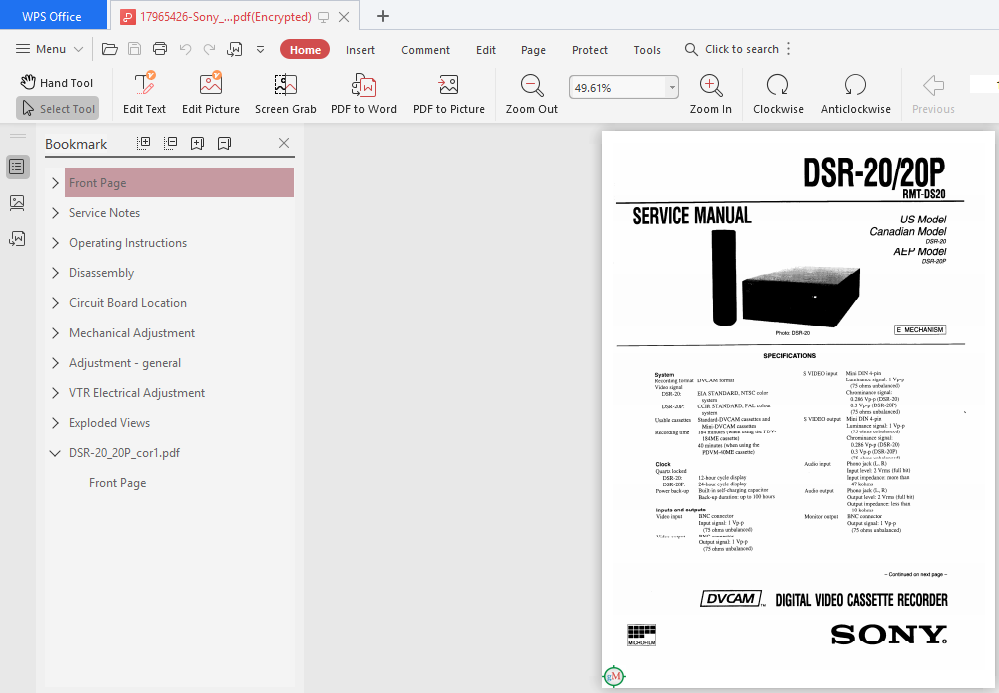Activate the Hand Tool
This screenshot has width=999, height=693.
point(57,82)
